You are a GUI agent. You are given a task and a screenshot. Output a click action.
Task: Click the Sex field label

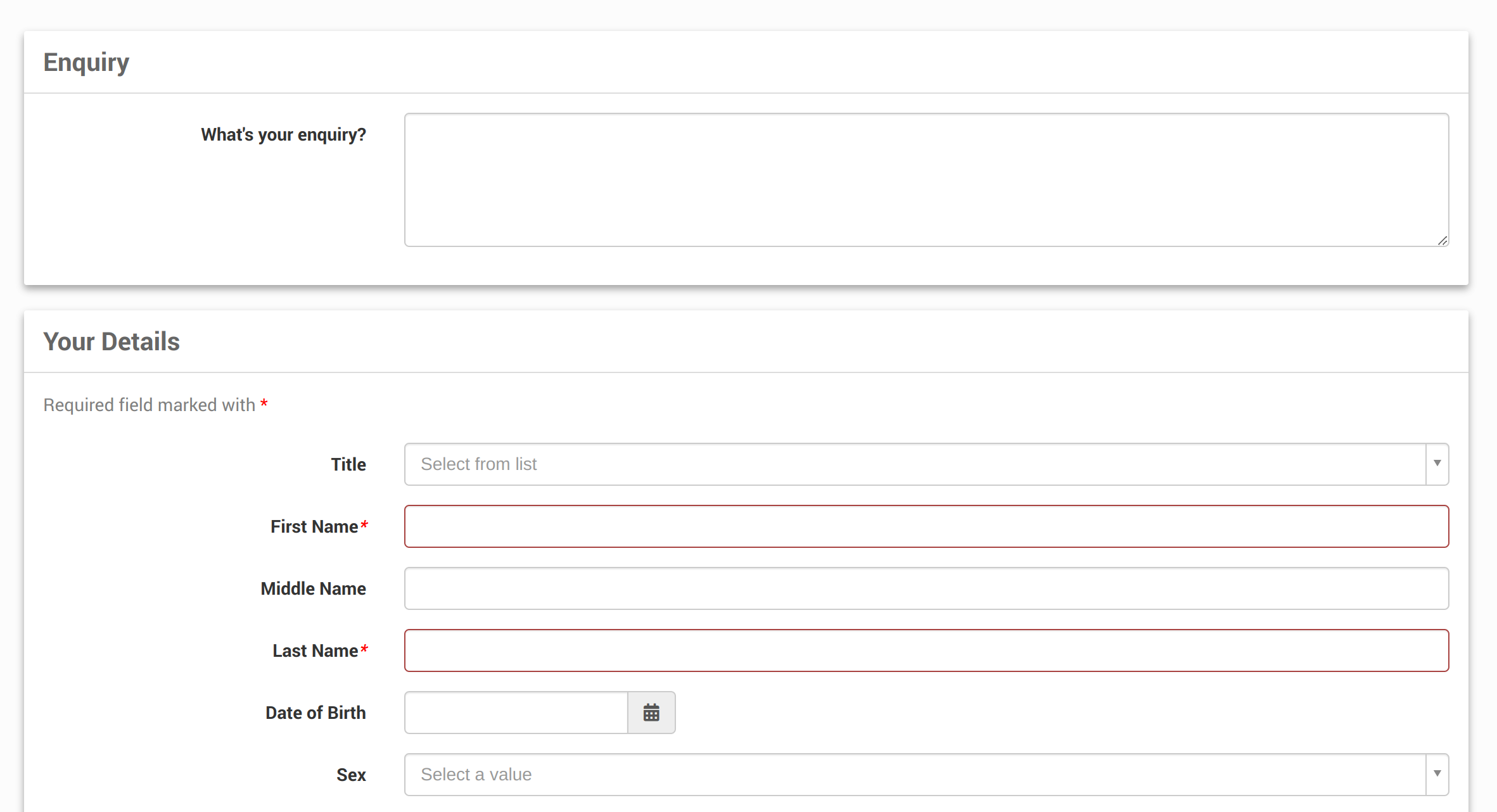(351, 775)
